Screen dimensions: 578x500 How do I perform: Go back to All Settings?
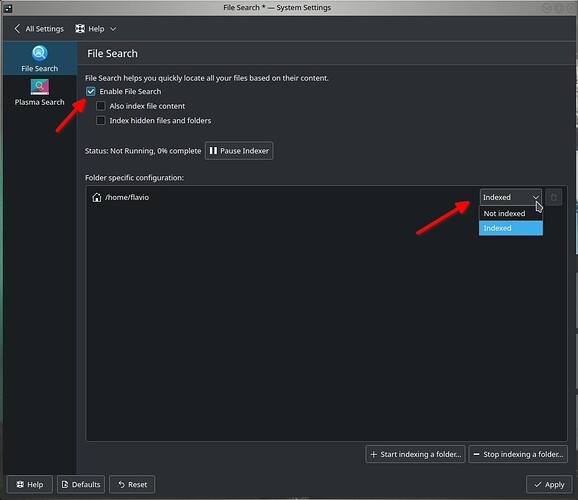point(39,29)
